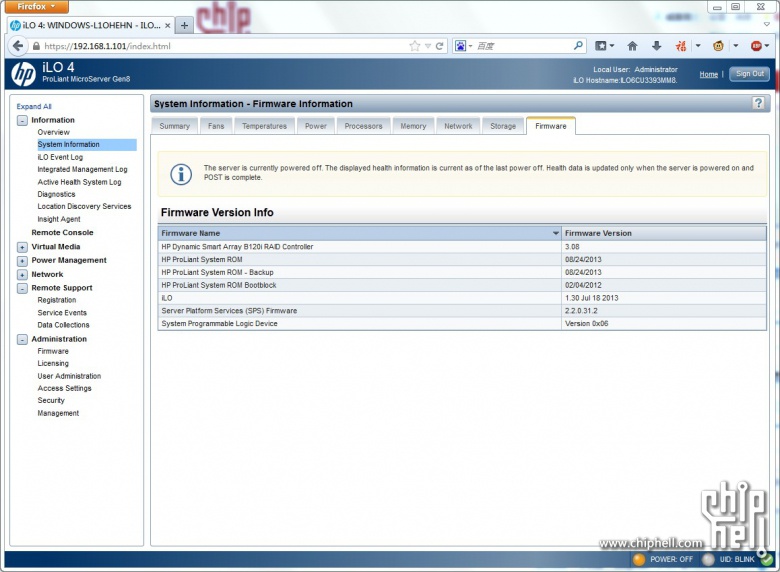The width and height of the screenshot is (780, 572).
Task: Reload the page with the refresh icon
Action: click(x=439, y=46)
